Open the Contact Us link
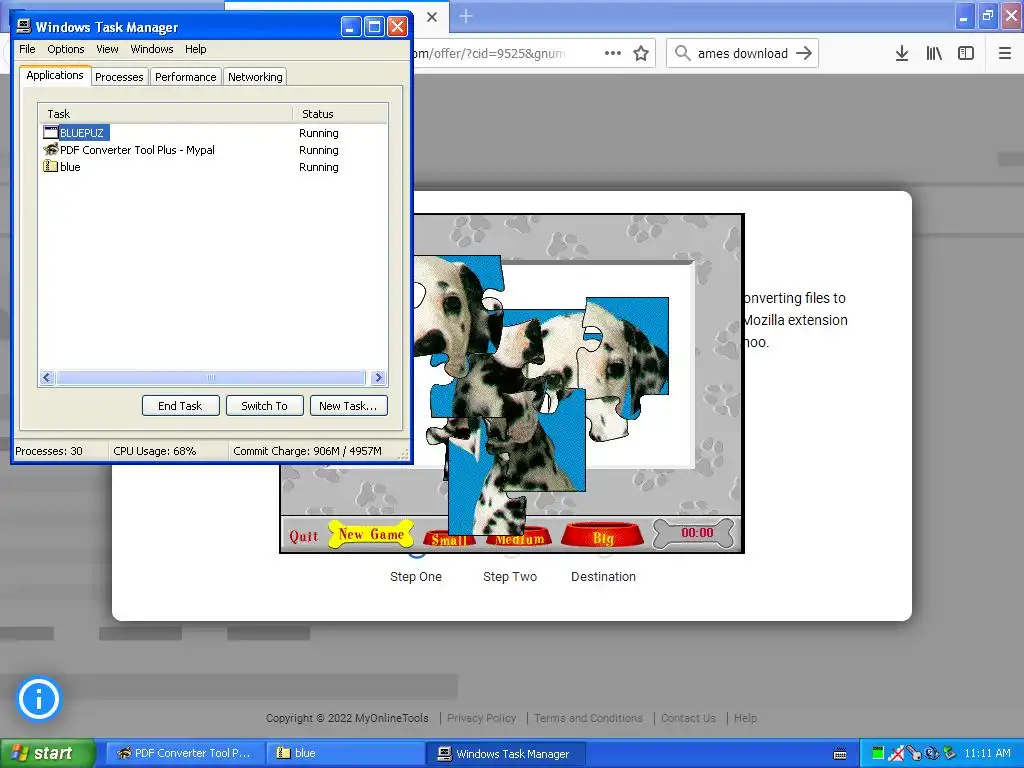The height and width of the screenshot is (768, 1024). (x=688, y=718)
